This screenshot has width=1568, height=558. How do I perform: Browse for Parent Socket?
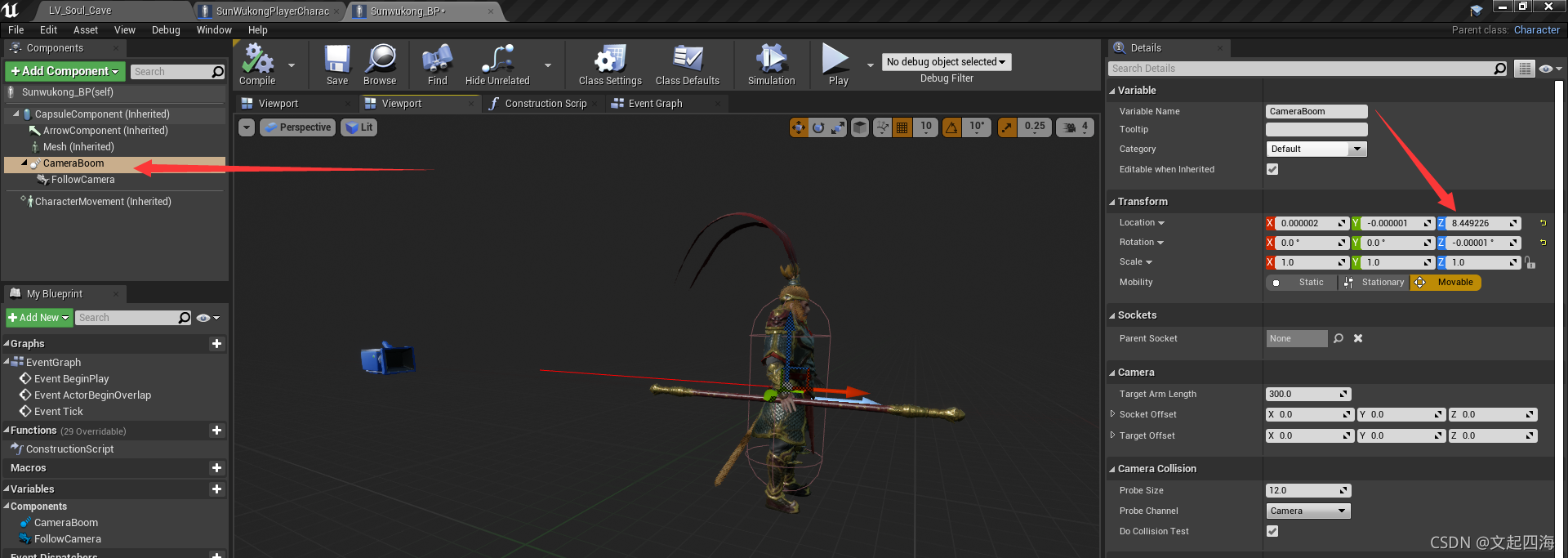(1339, 338)
